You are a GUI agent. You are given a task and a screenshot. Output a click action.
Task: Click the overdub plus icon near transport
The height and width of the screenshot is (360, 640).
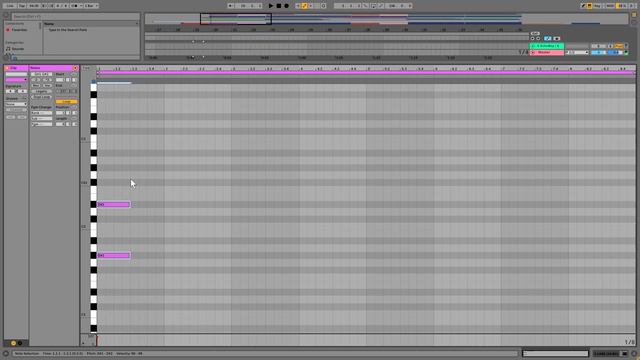coord(298,6)
